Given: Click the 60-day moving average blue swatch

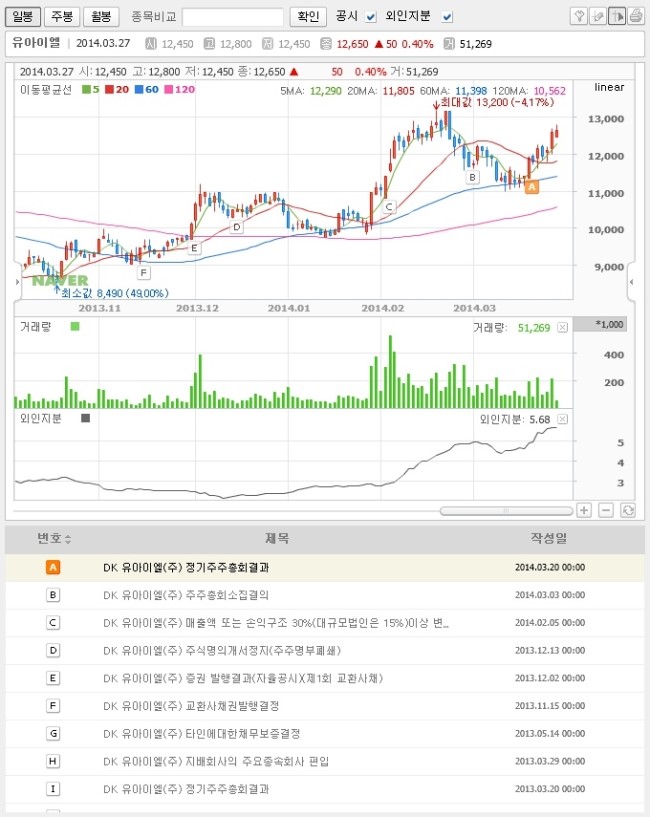Looking at the screenshot, I should point(139,90).
